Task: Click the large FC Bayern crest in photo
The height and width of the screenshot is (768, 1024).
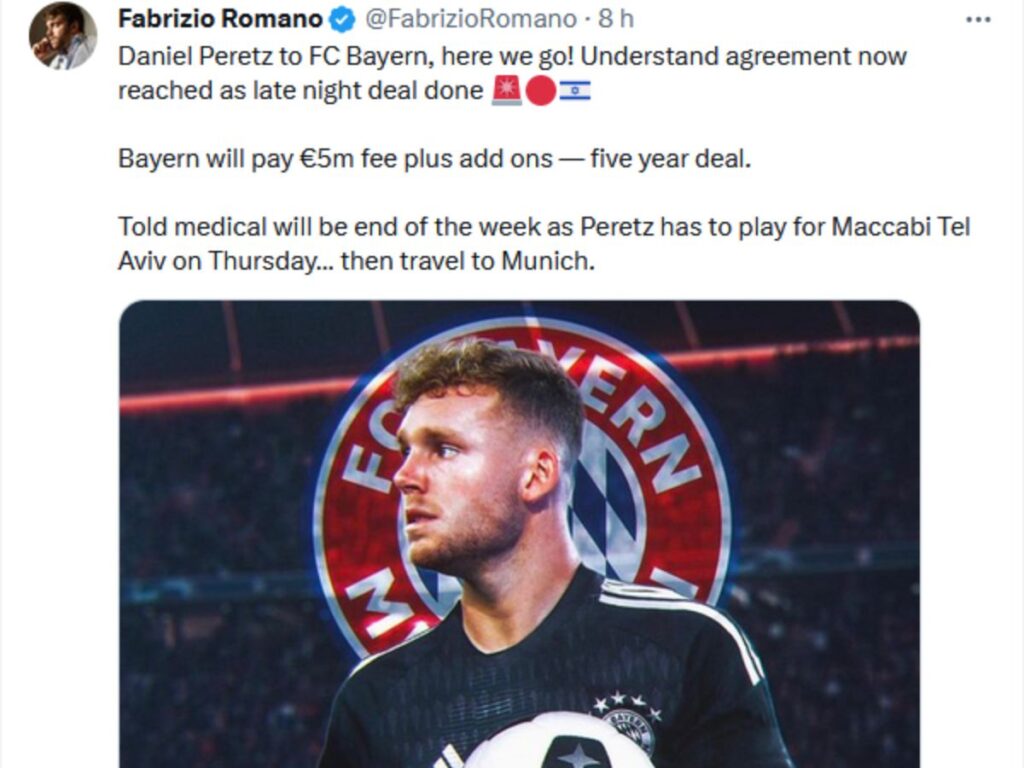Action: point(522,490)
